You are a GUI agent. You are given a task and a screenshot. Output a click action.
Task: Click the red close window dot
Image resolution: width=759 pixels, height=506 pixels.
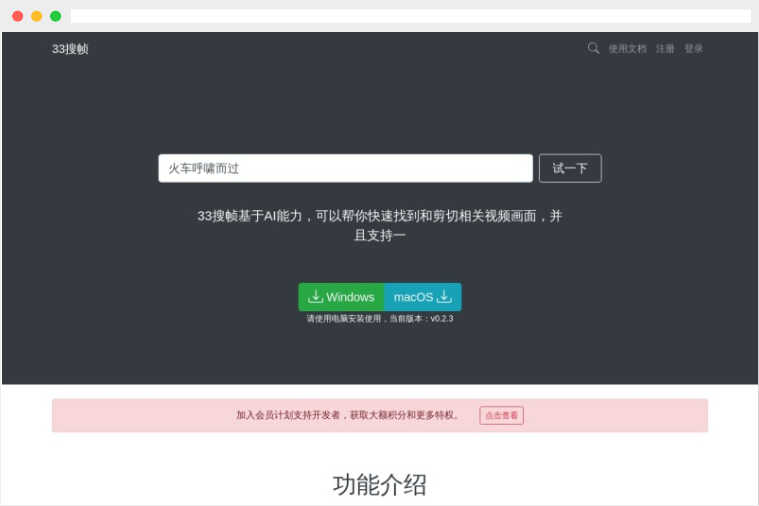(x=17, y=16)
